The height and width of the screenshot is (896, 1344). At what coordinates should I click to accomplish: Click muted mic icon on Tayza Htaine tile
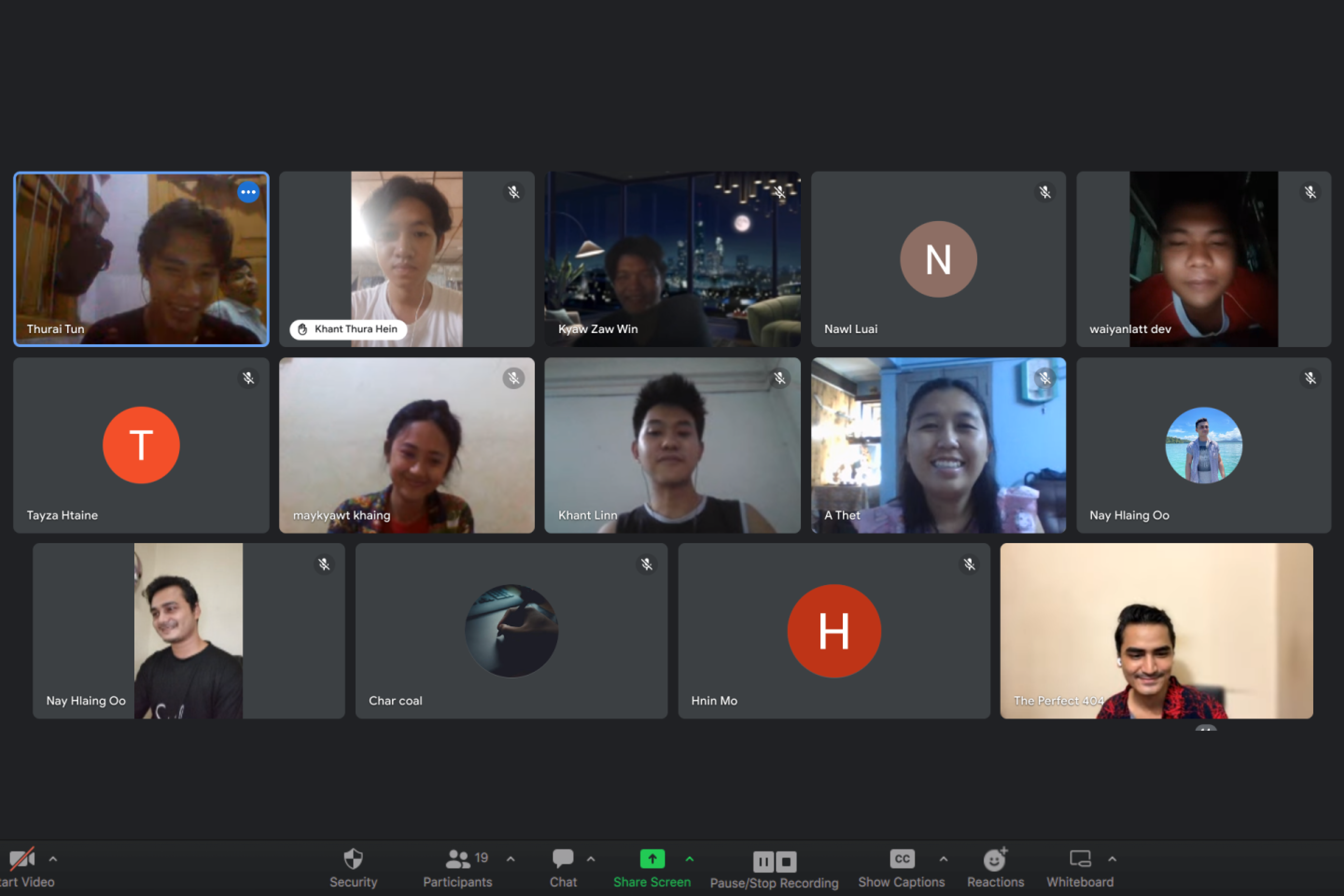pos(248,378)
